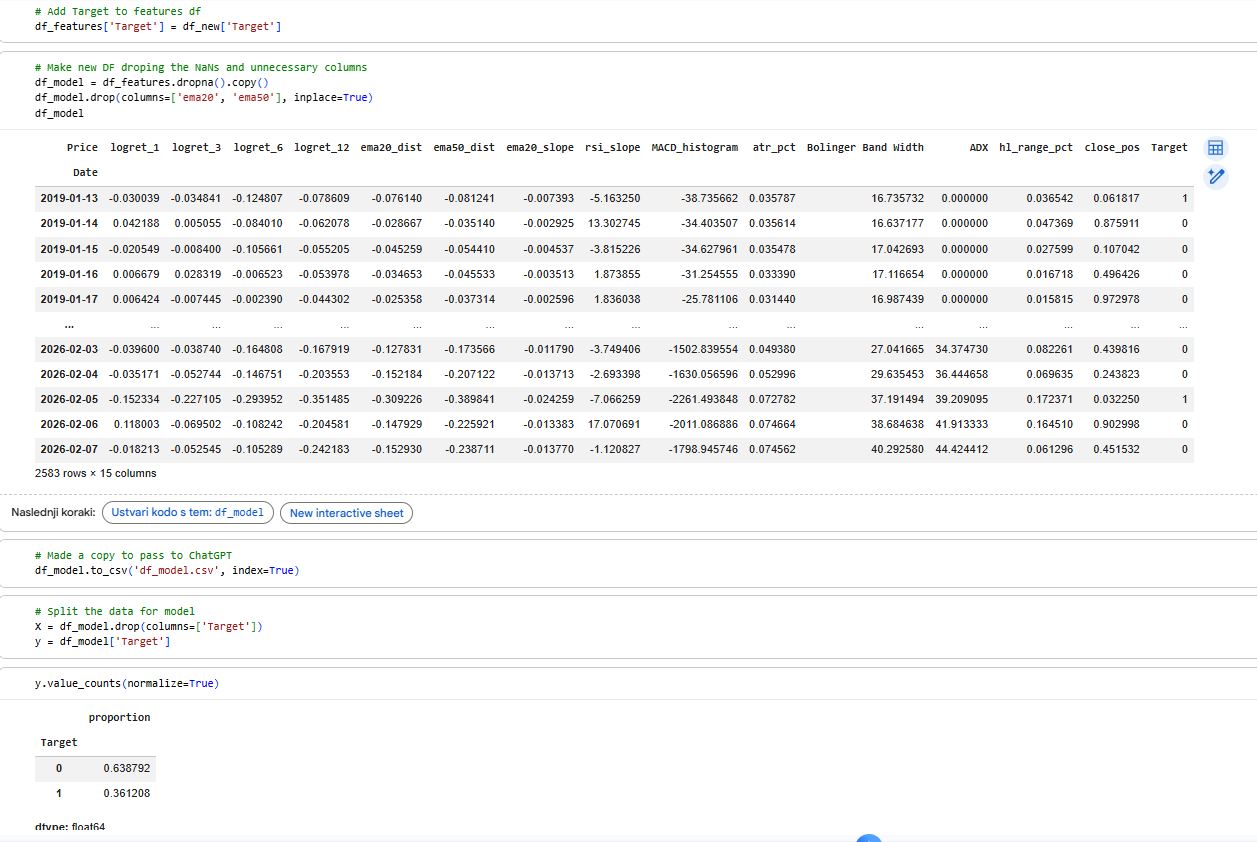This screenshot has width=1257, height=842.
Task: Select the 2019-01-13 row index
Action: [x=69, y=198]
